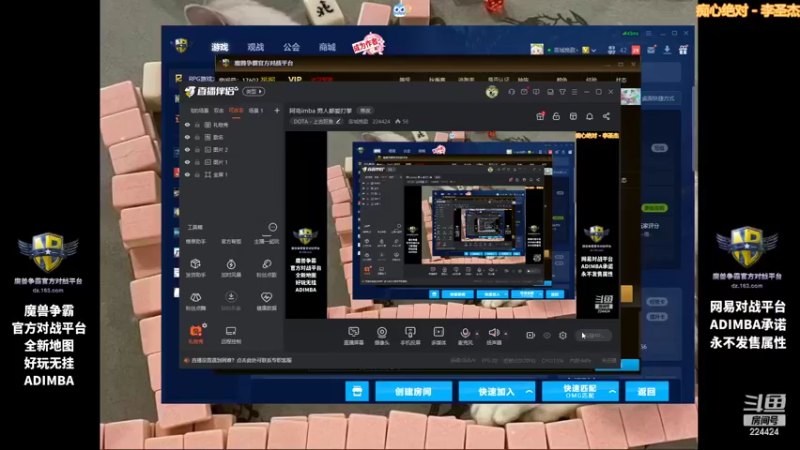
Task: Mute the 麦克风 microphone
Action: (x=465, y=335)
